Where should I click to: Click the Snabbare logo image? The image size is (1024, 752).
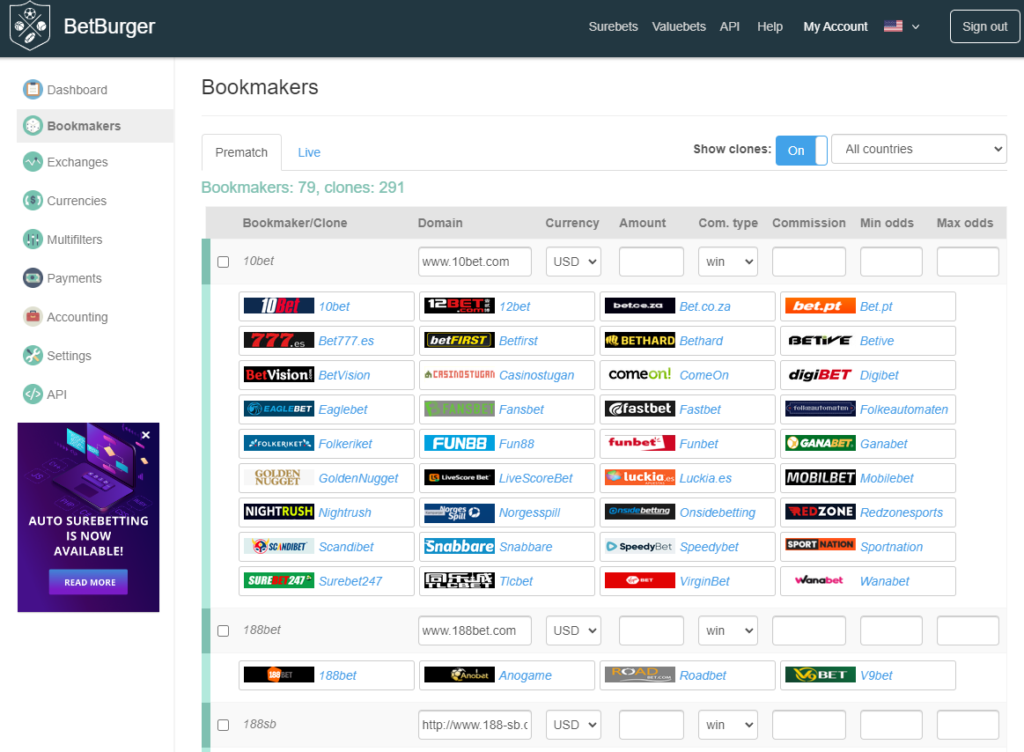click(459, 546)
